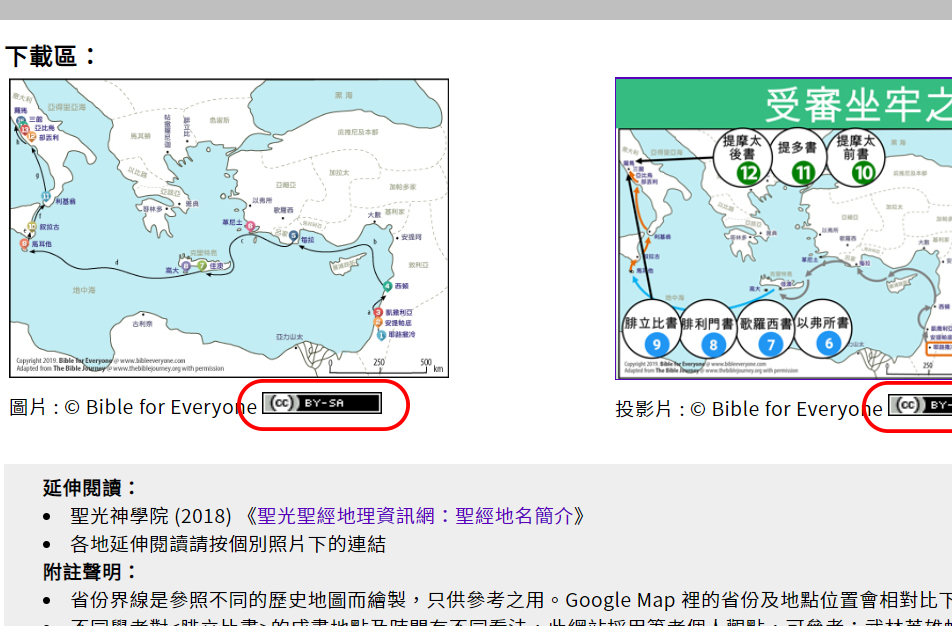The width and height of the screenshot is (952, 626).
Task: Click the 圖片 © Bible for Everyone credit text
Action: (132, 407)
